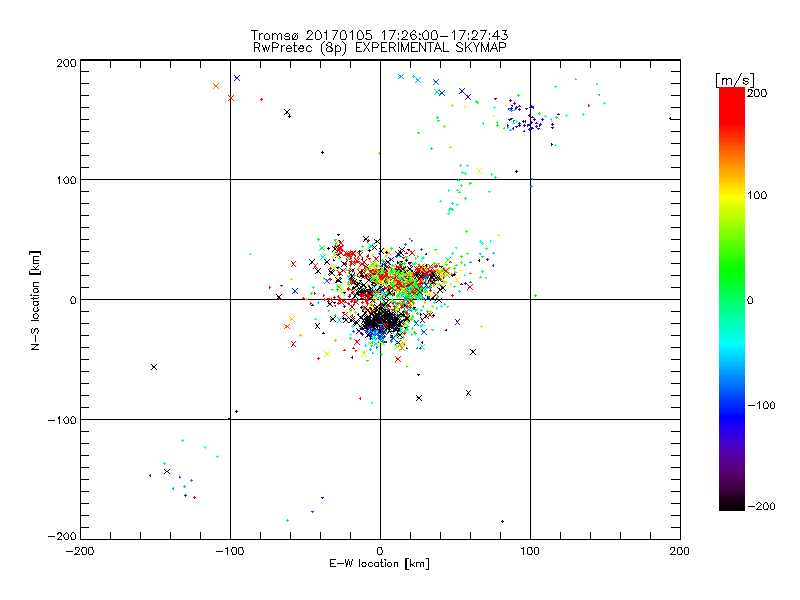Click the colorbar tick label 200
This screenshot has width=800, height=600.
pyautogui.click(x=757, y=93)
